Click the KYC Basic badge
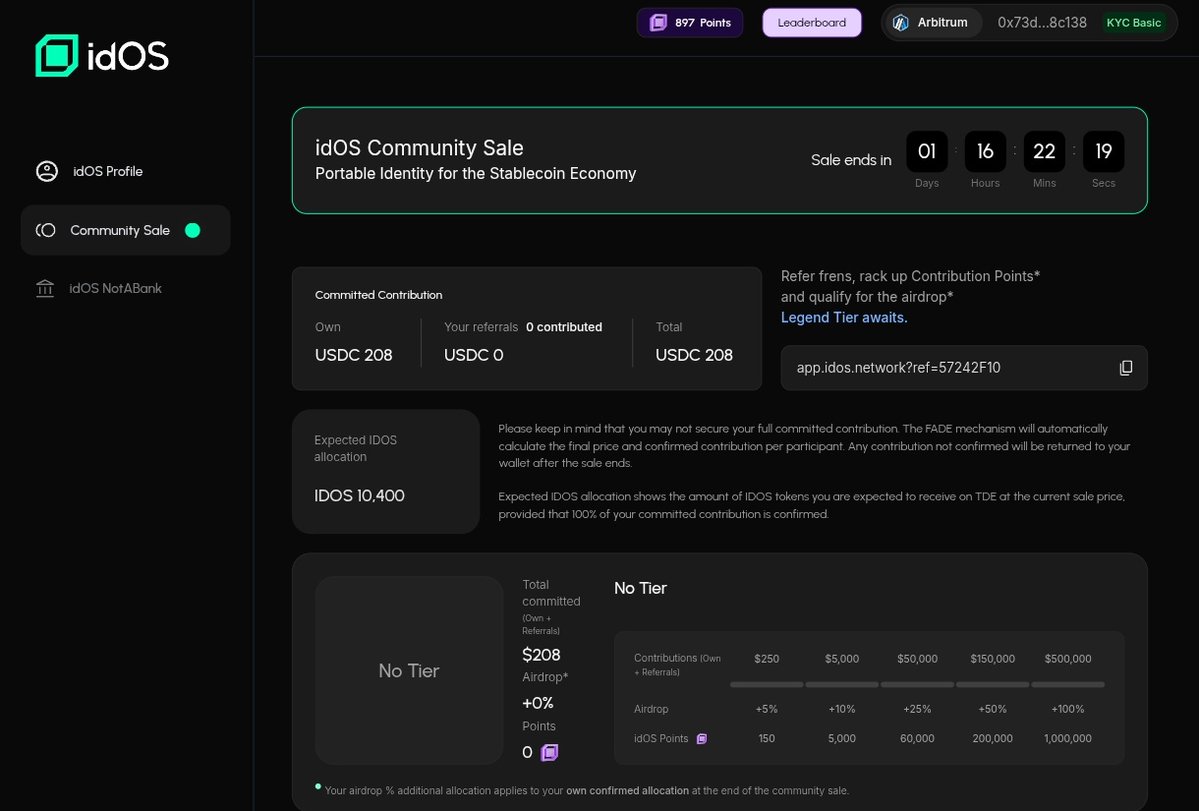The image size is (1199, 811). (x=1135, y=21)
